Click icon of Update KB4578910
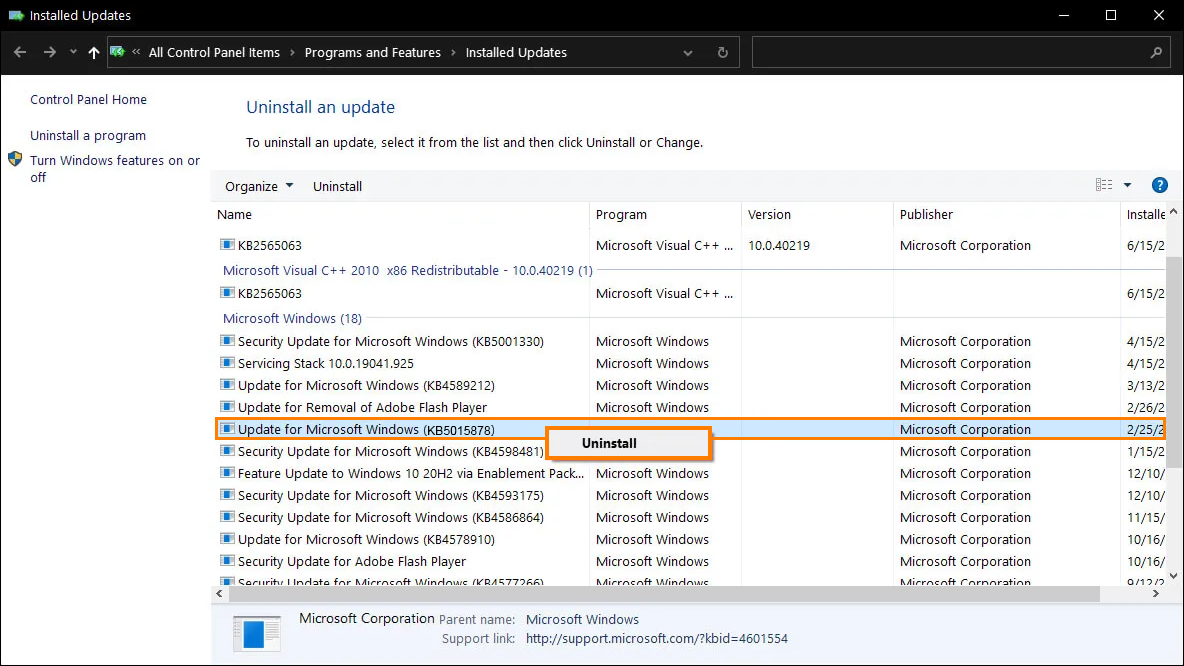This screenshot has width=1184, height=666. 227,538
